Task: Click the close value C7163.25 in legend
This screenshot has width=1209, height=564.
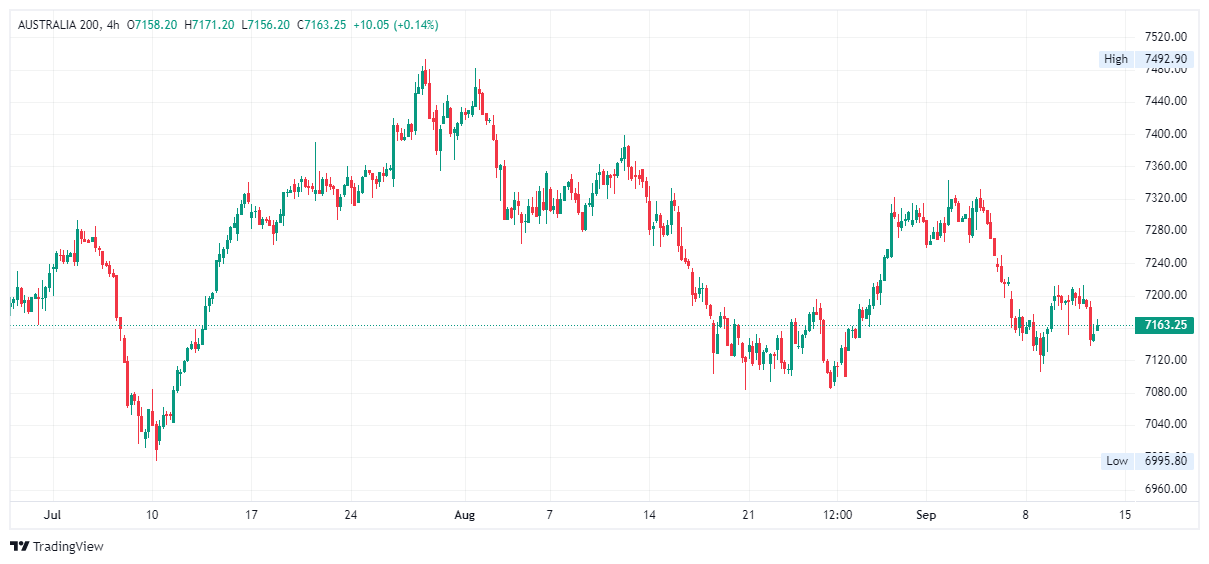Action: tap(321, 24)
